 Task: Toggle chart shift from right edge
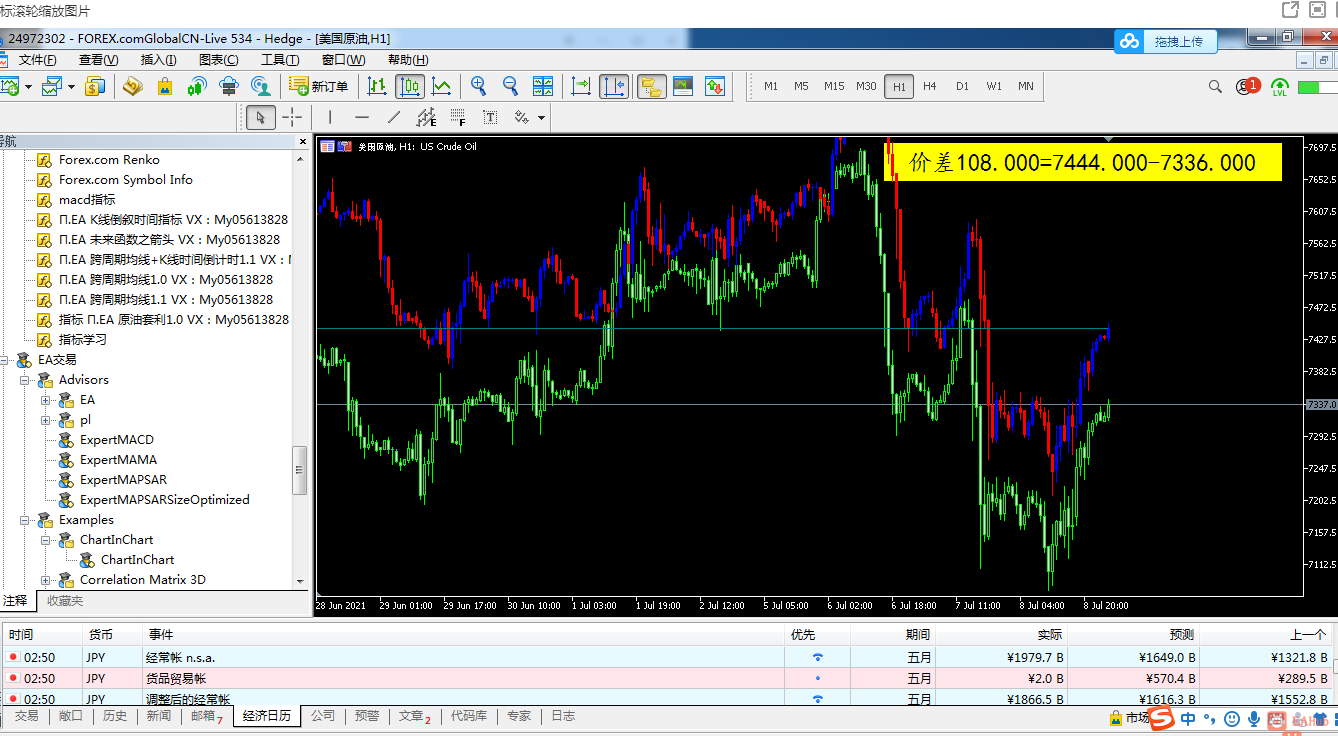click(x=614, y=86)
